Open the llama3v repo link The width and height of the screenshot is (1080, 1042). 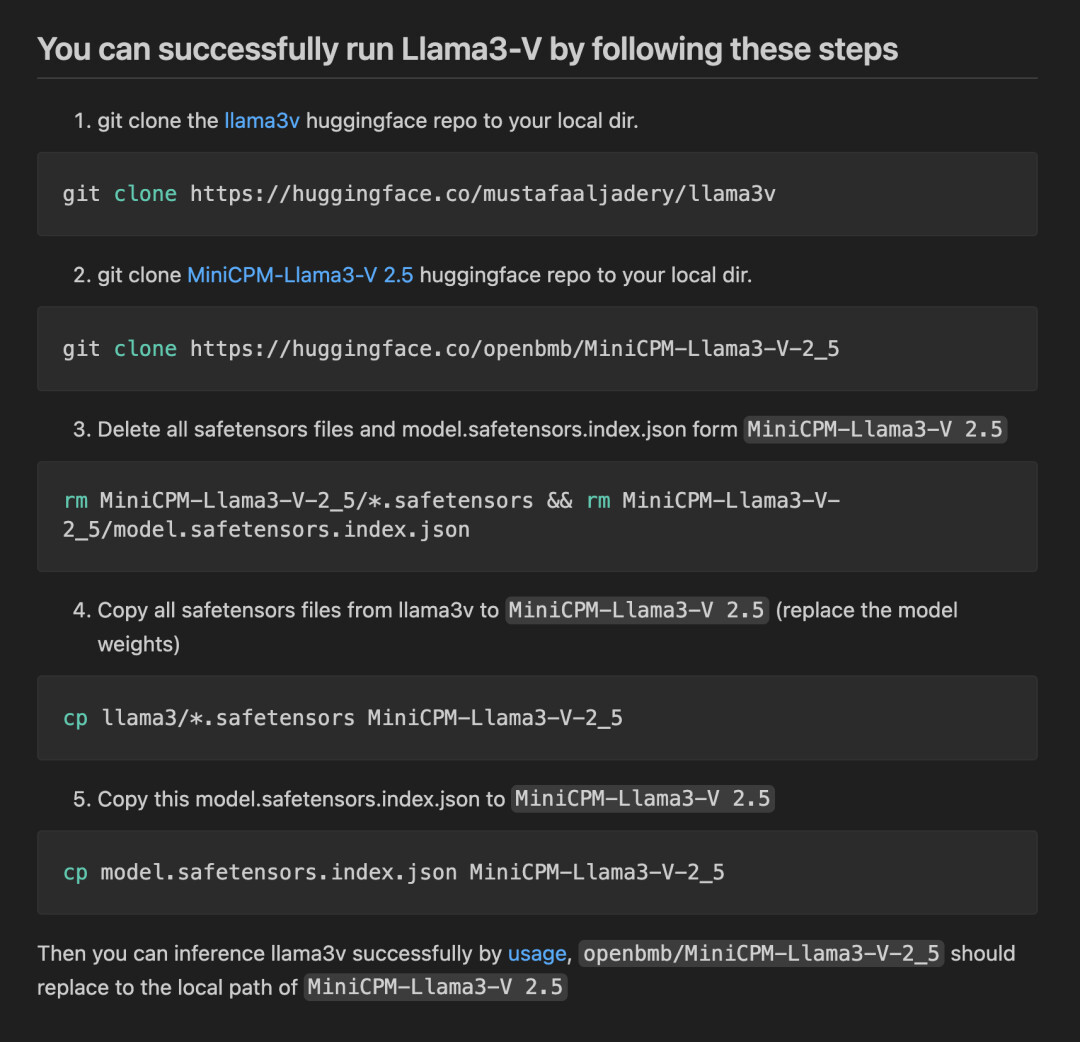(261, 121)
